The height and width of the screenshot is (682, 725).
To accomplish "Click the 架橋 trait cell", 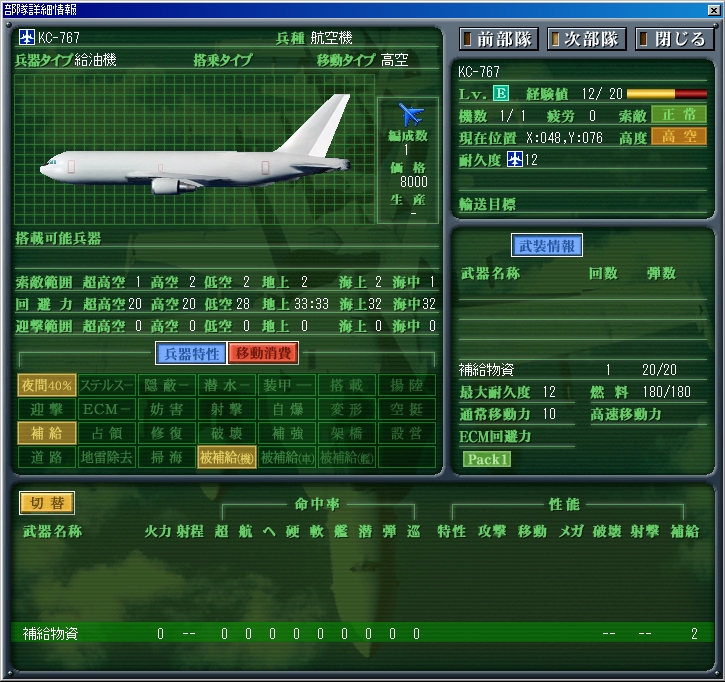I will pyautogui.click(x=347, y=433).
